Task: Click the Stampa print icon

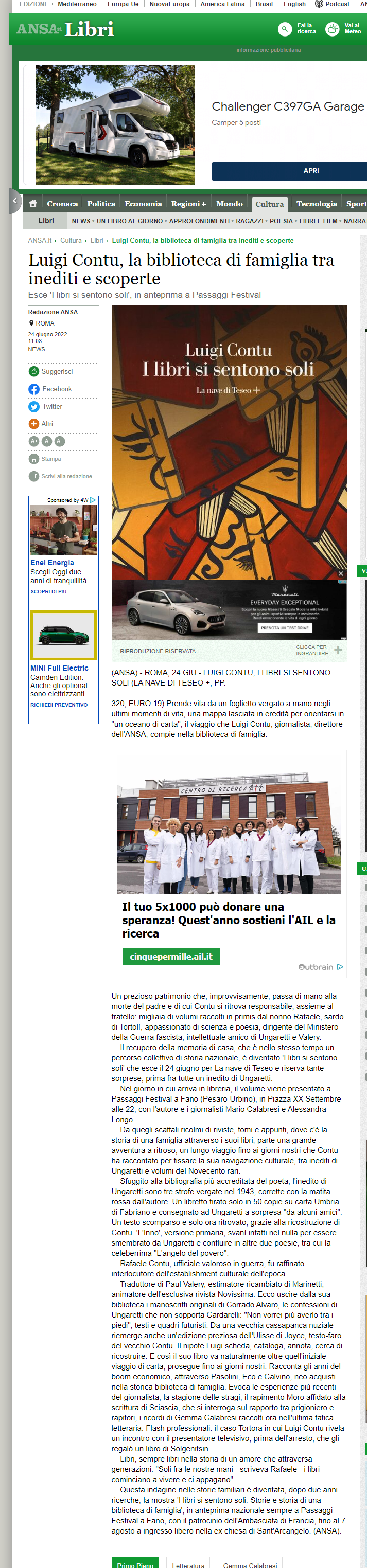Action: 33,458
